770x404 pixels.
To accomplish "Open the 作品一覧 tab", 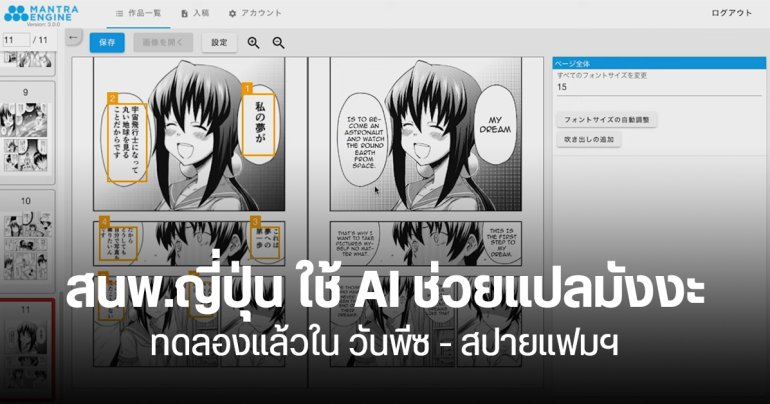I will coord(138,14).
